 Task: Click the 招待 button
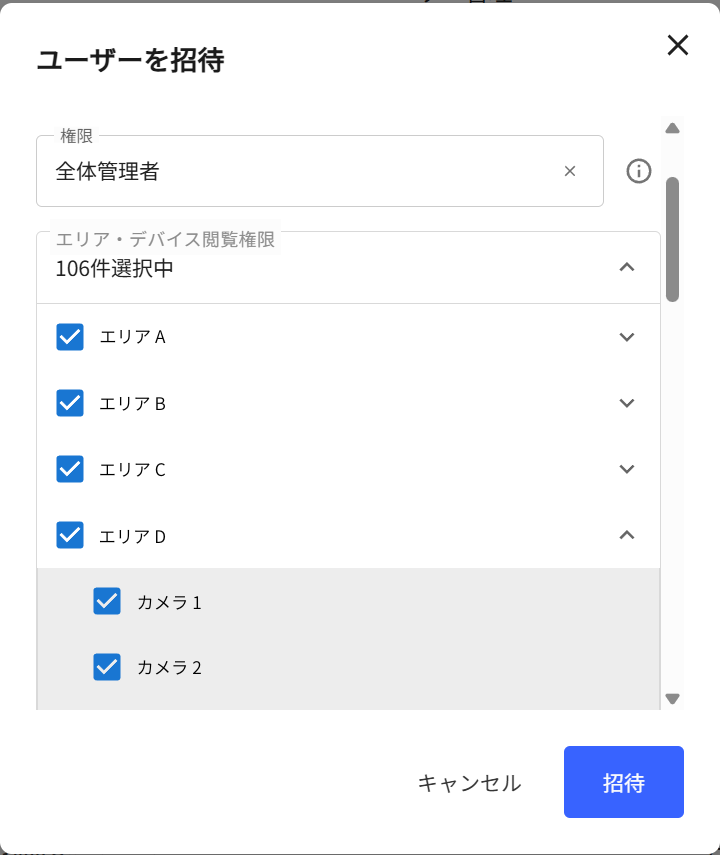coord(623,782)
